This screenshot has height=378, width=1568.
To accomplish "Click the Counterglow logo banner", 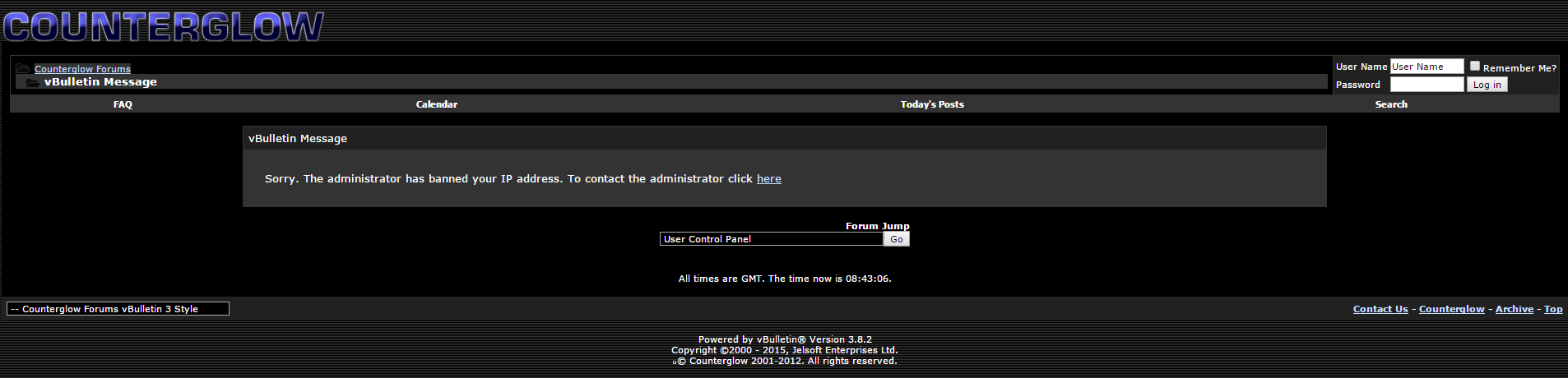I will [x=164, y=25].
